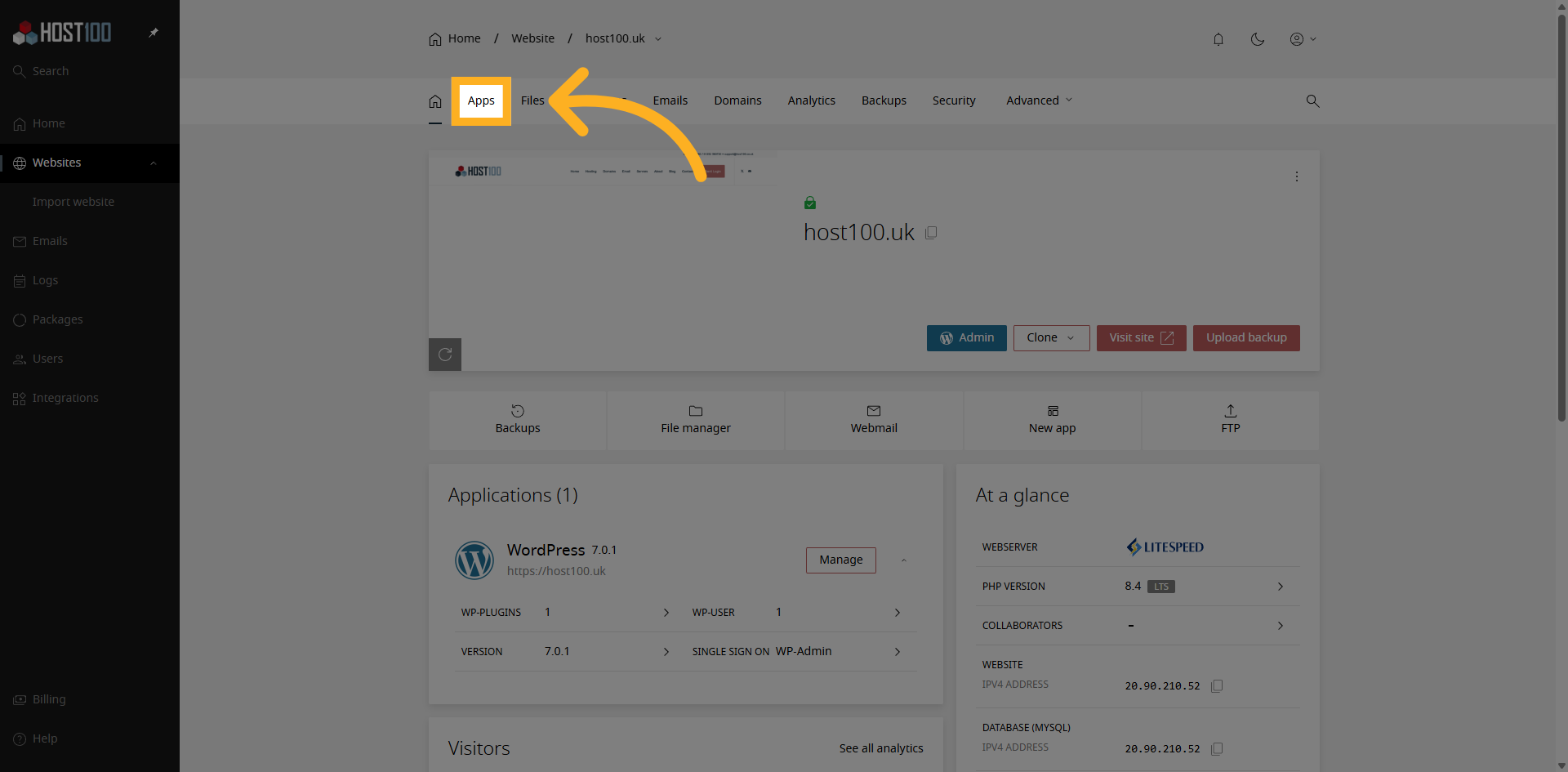
Task: Open the Webmail quick action
Action: (x=874, y=420)
